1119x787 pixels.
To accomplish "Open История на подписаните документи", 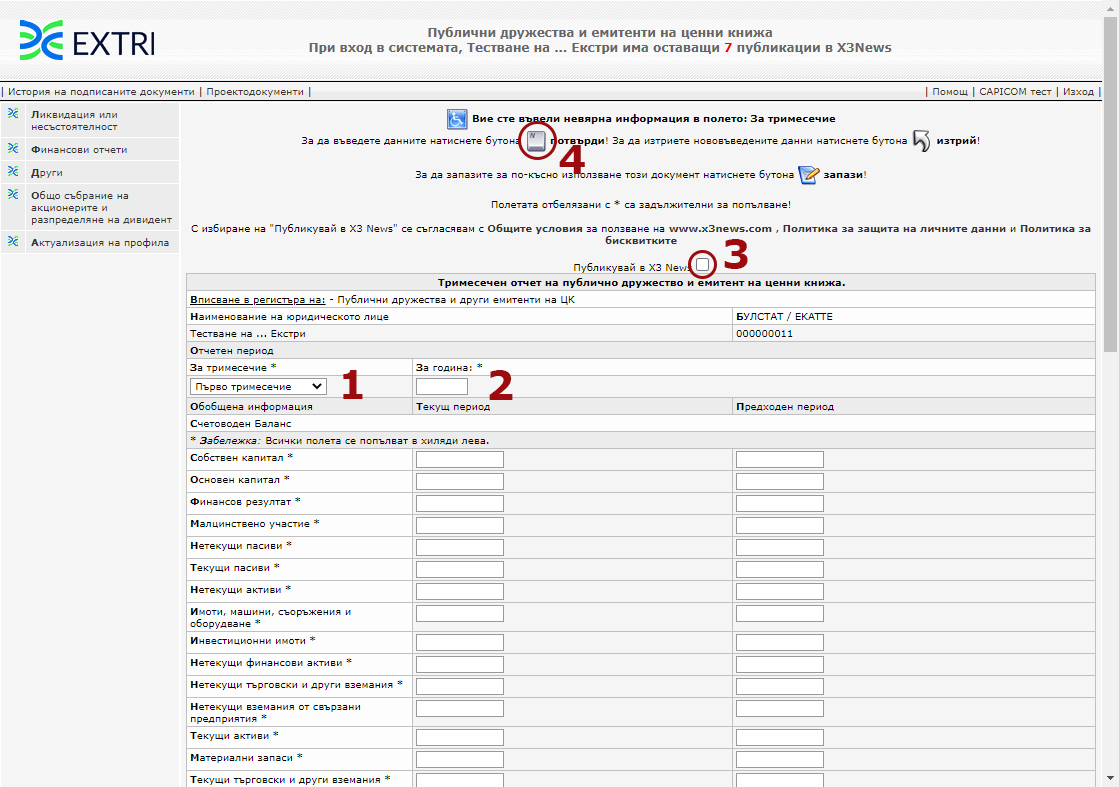I will pyautogui.click(x=101, y=91).
